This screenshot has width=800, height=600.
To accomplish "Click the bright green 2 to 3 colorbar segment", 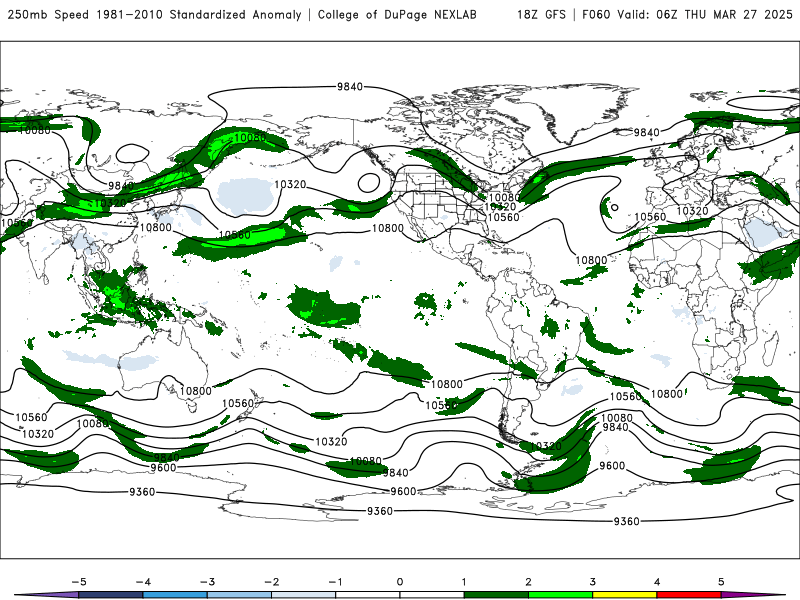I will [560, 595].
